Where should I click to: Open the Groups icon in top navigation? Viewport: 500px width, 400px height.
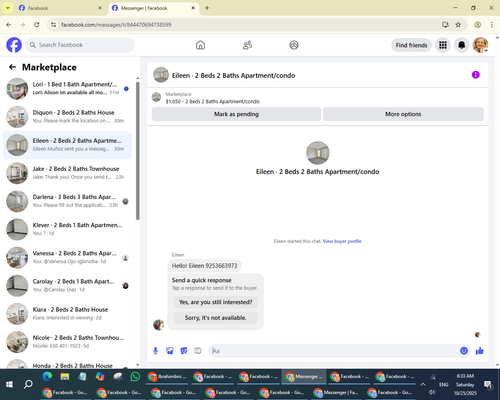click(x=294, y=45)
